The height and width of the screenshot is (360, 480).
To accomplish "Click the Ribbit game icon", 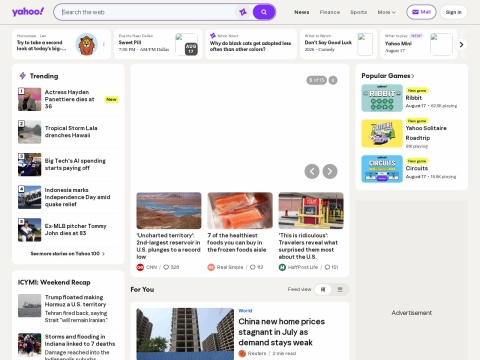I will pos(382,98).
